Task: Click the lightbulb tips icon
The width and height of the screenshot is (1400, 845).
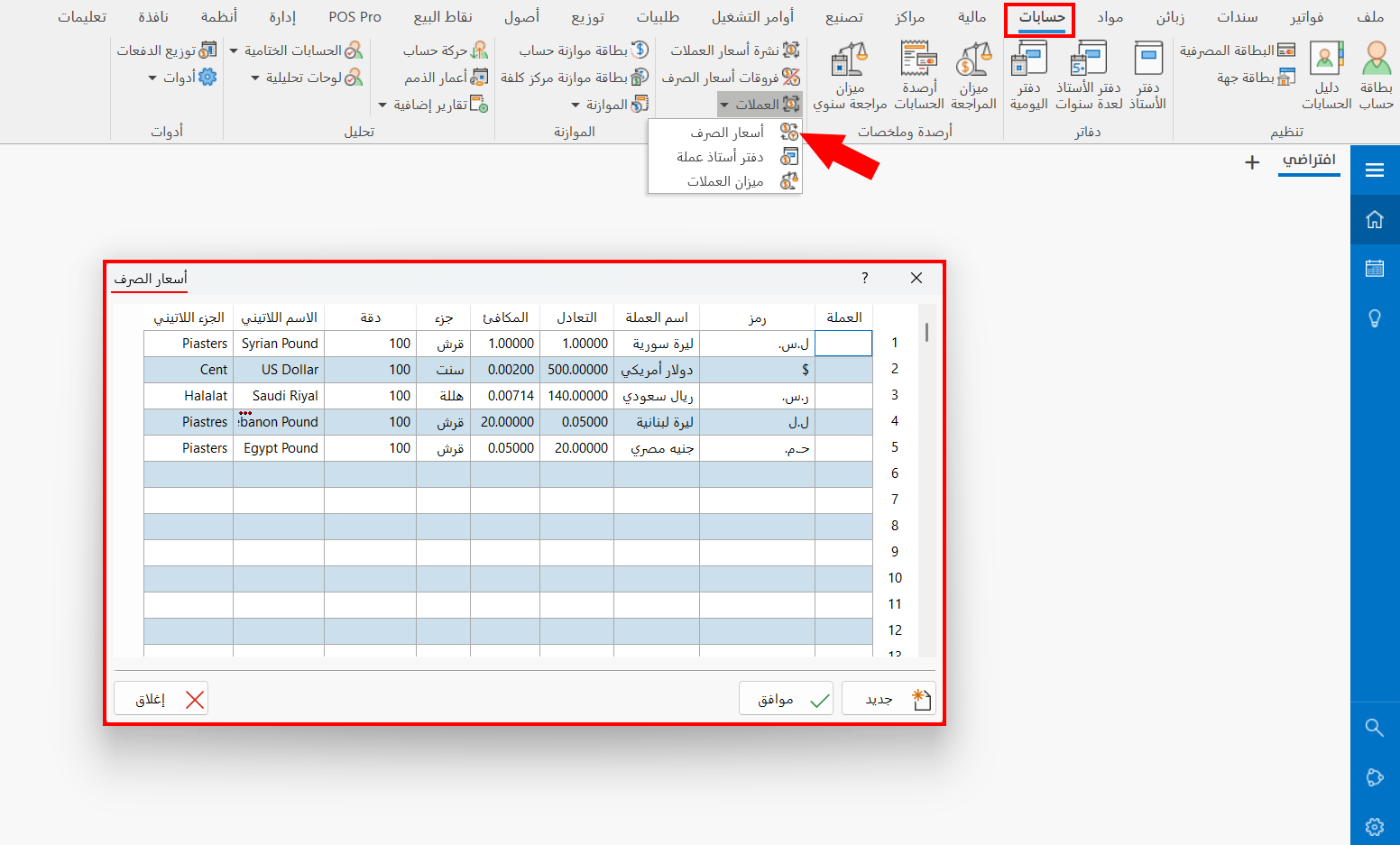Action: point(1375,318)
